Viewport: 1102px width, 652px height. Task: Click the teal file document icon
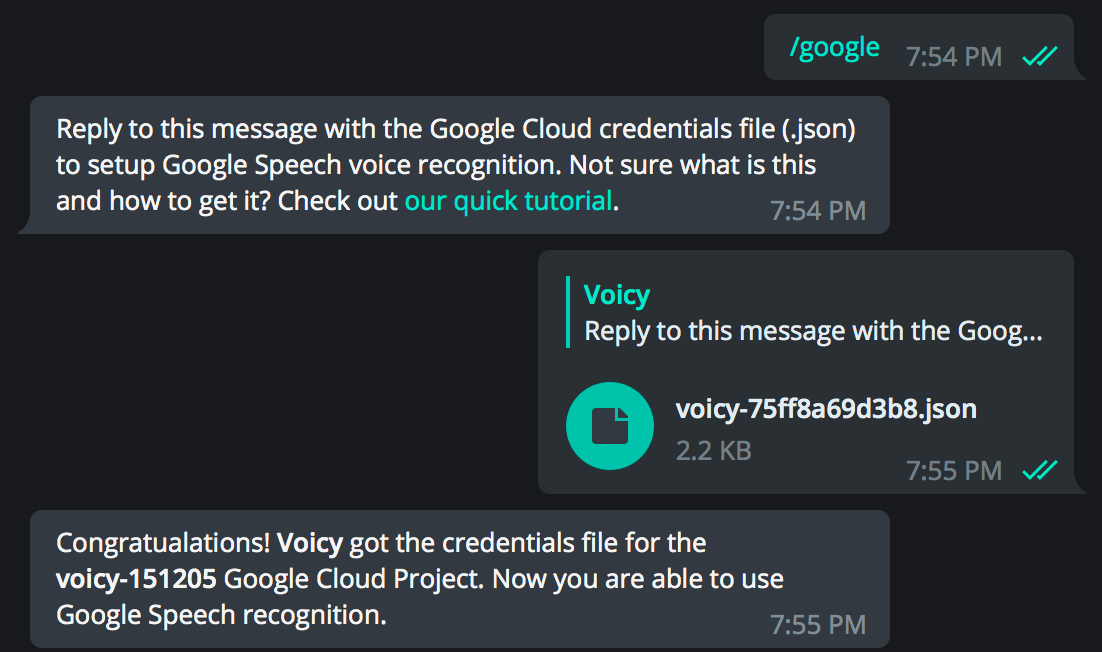tap(609, 426)
